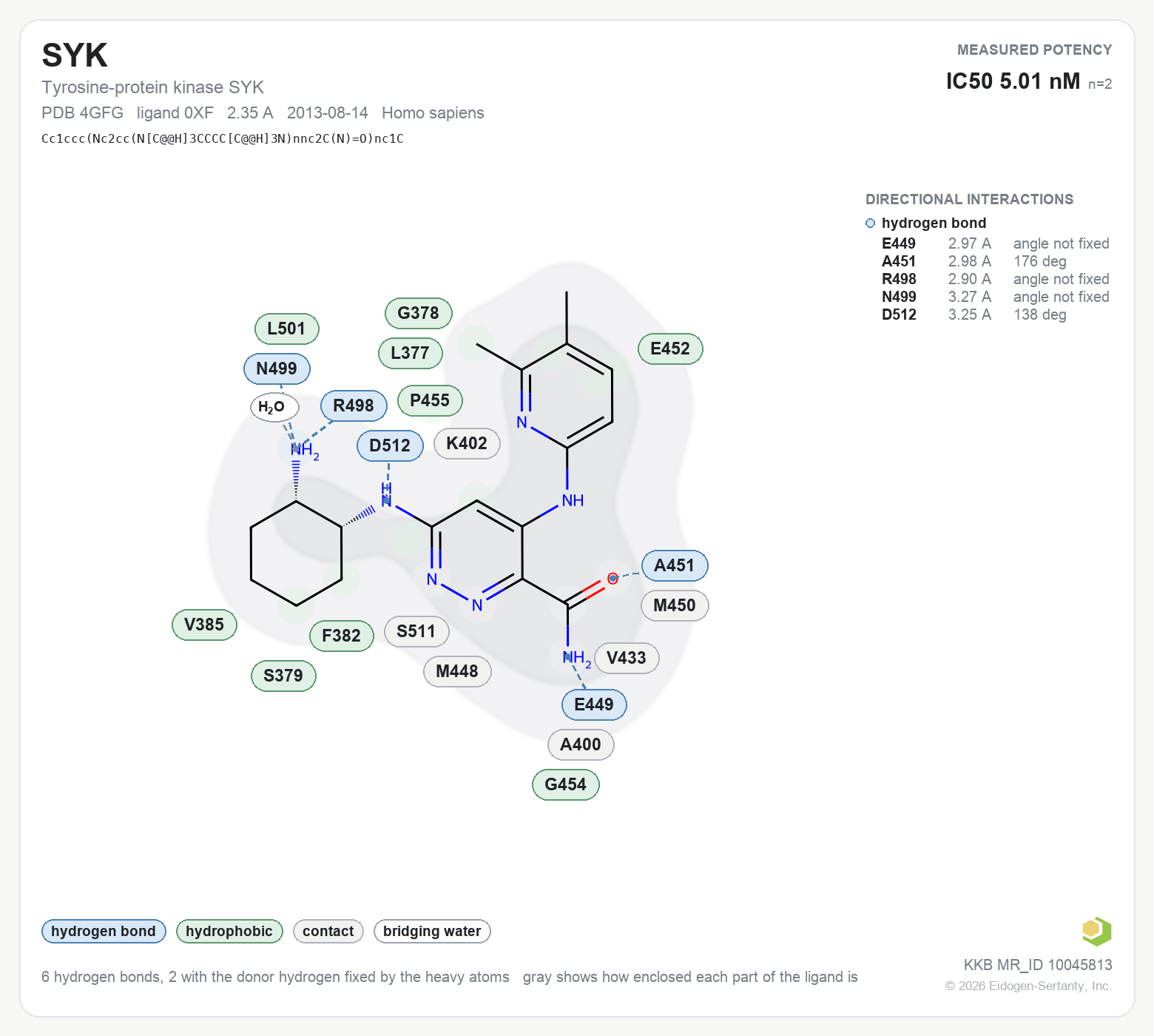Select residue label M450

pos(675,605)
